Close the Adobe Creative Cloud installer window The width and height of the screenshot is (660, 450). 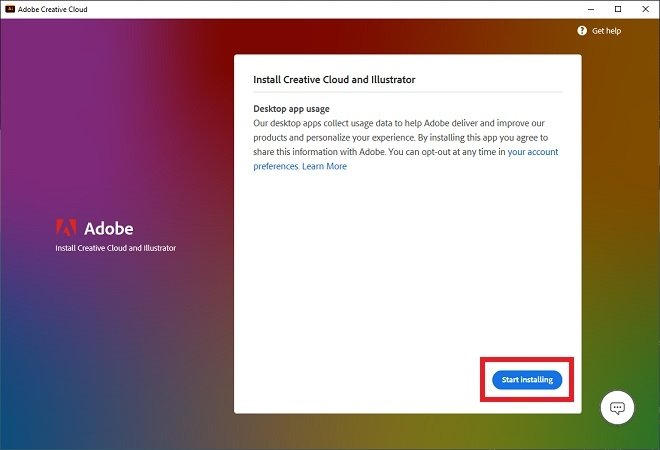click(645, 9)
